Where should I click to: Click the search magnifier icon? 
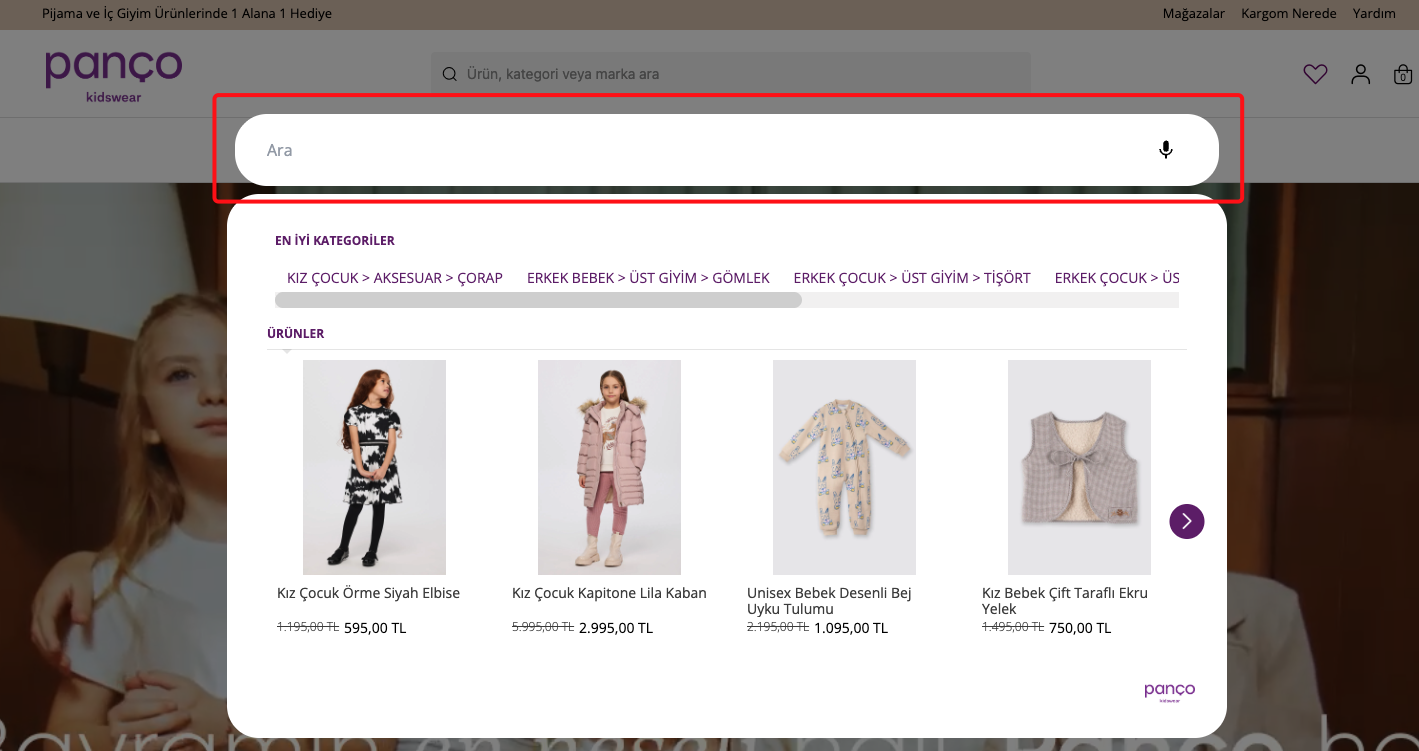coord(449,73)
